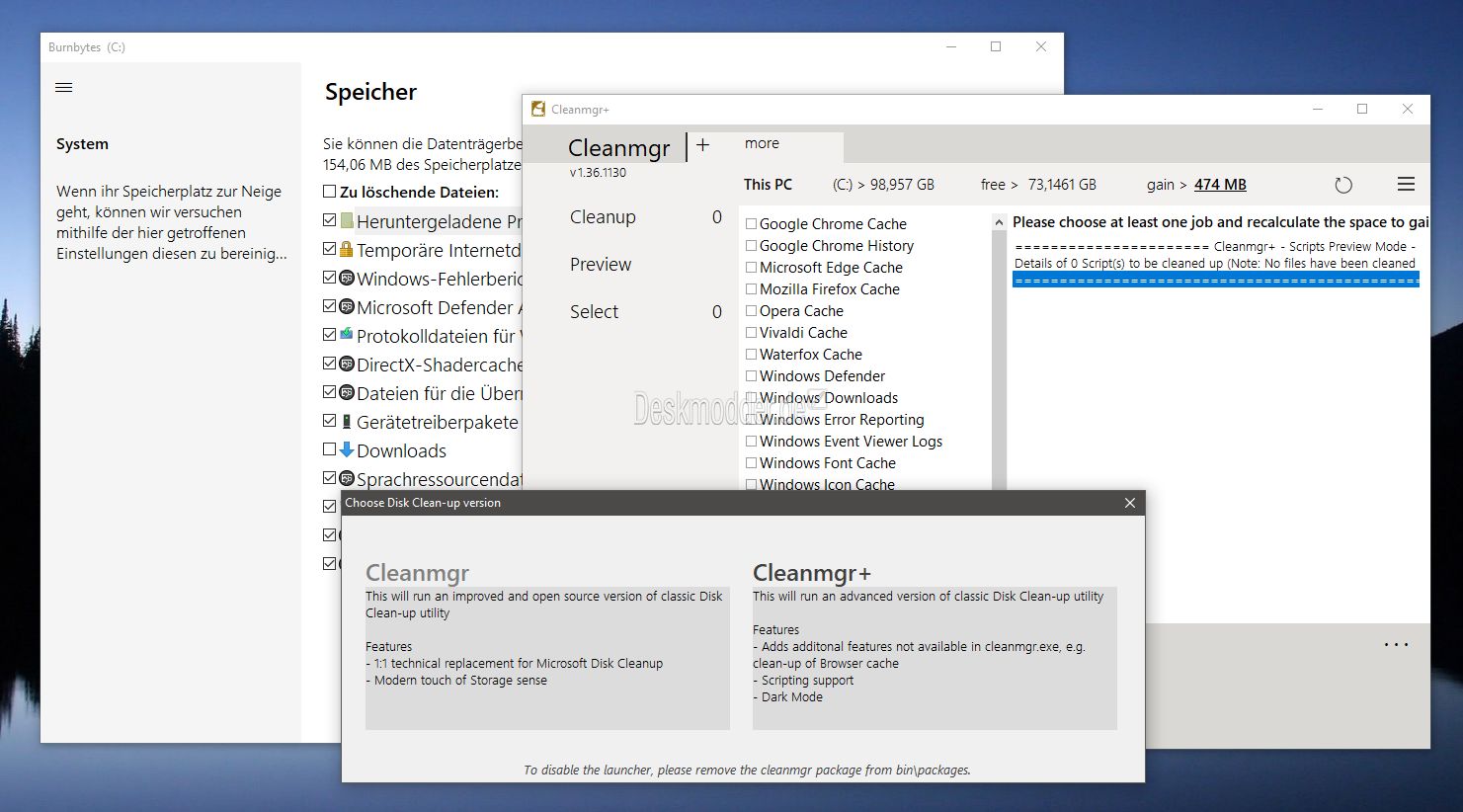
Task: Click the Cleanmgr main tab title
Action: click(x=618, y=148)
